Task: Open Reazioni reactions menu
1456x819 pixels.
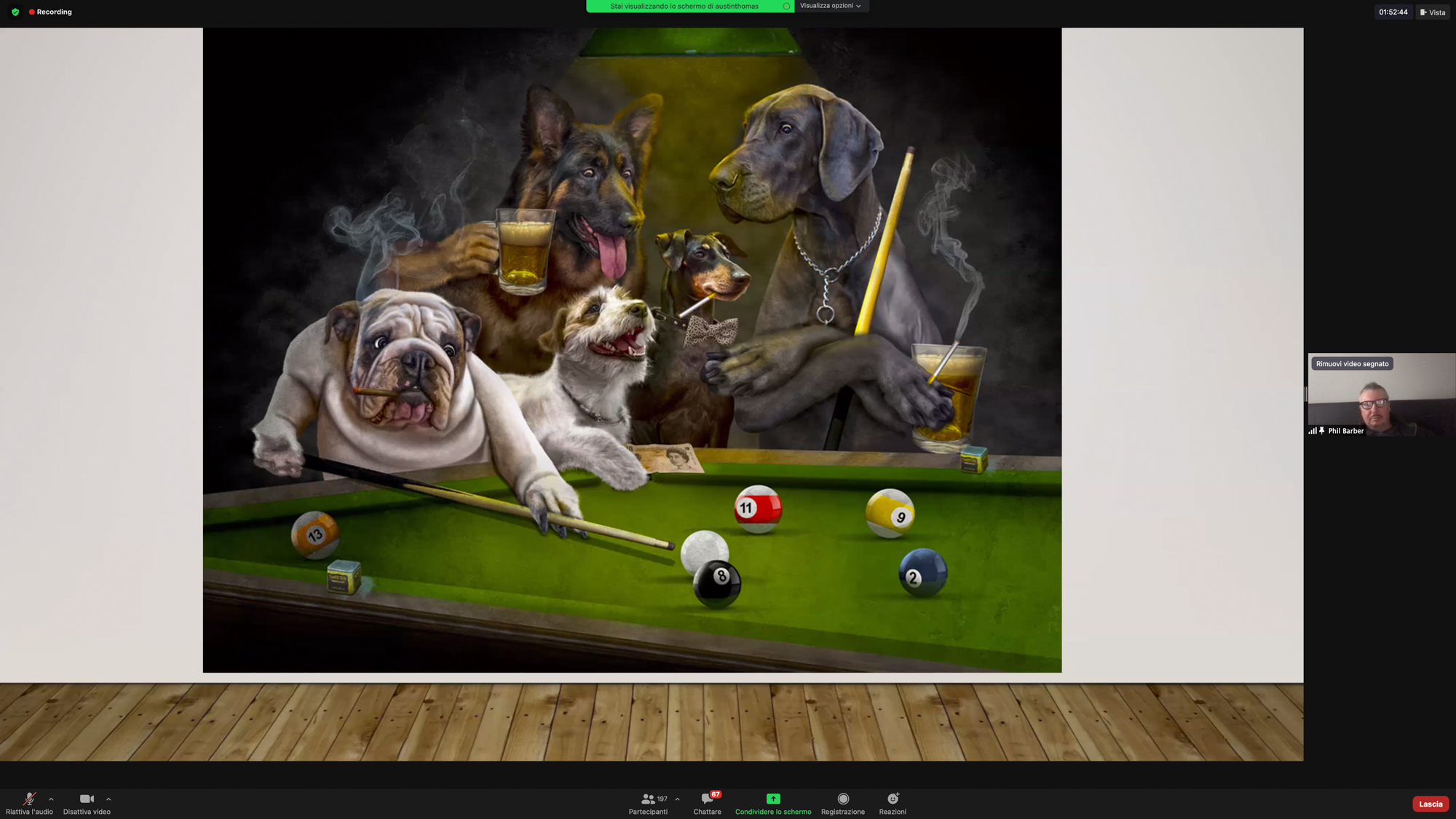Action: [x=893, y=803]
